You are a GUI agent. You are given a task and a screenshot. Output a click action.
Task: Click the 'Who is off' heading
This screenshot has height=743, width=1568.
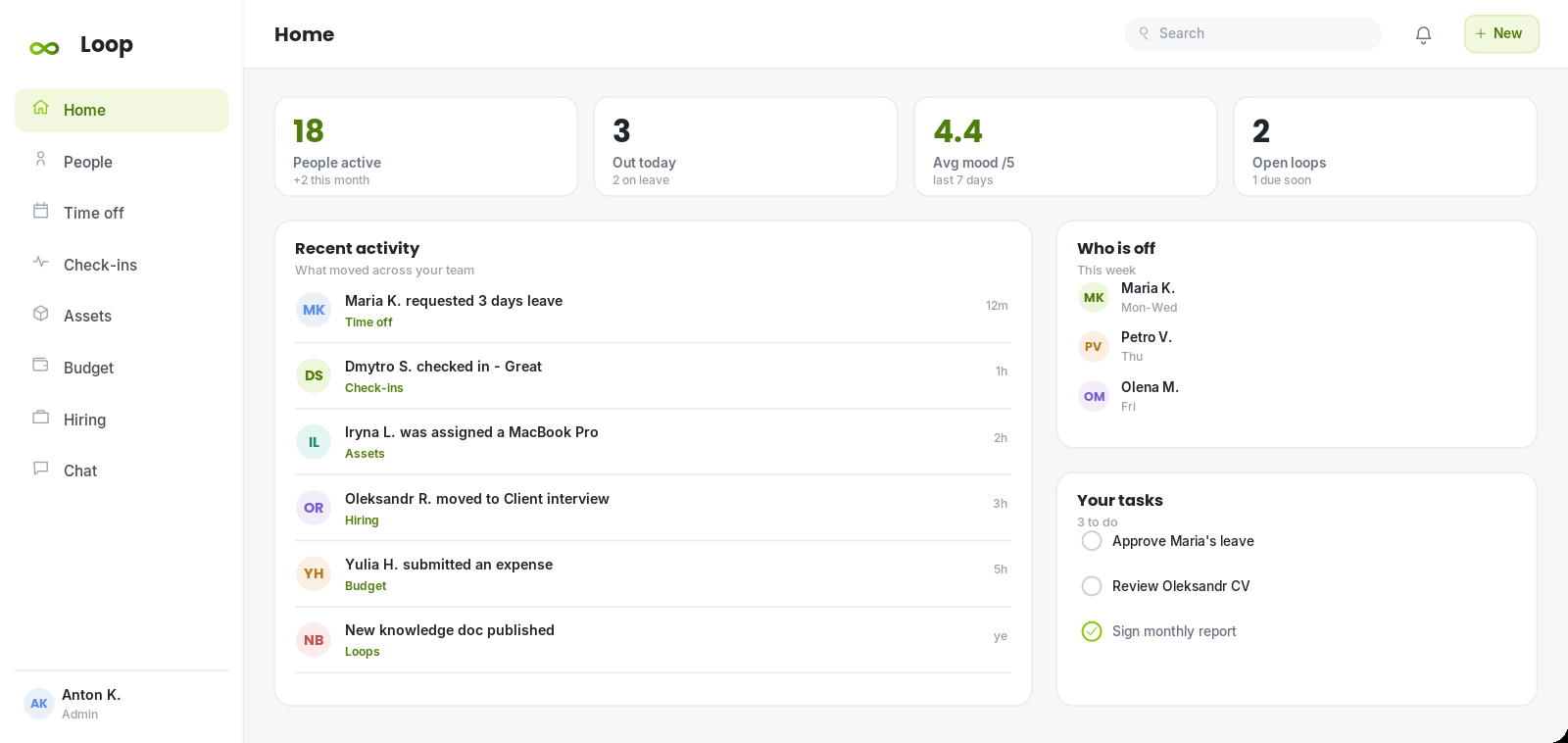[1116, 249]
